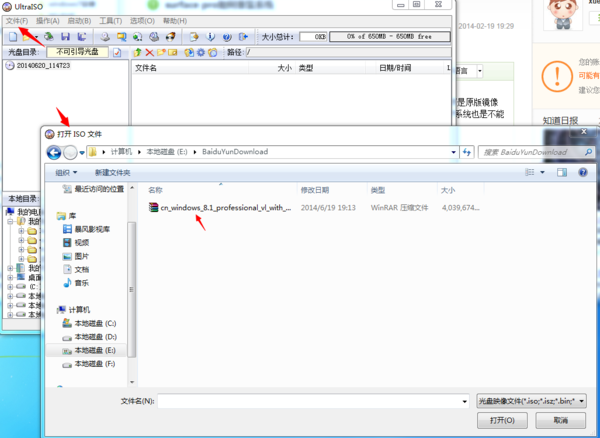Viewport: 600px width, 438px height.
Task: Click the Refresh icon beside address bar
Action: point(467,152)
